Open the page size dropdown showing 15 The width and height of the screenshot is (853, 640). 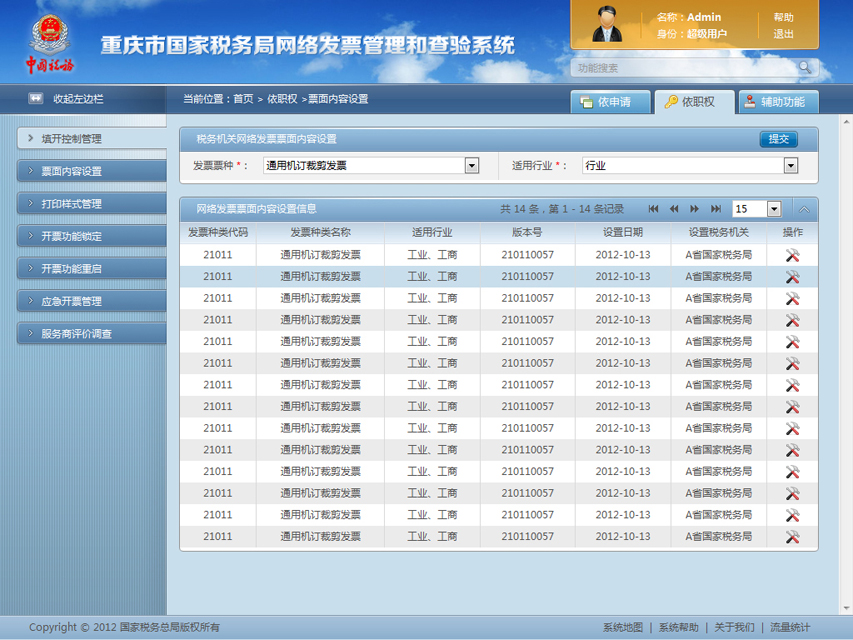(774, 209)
